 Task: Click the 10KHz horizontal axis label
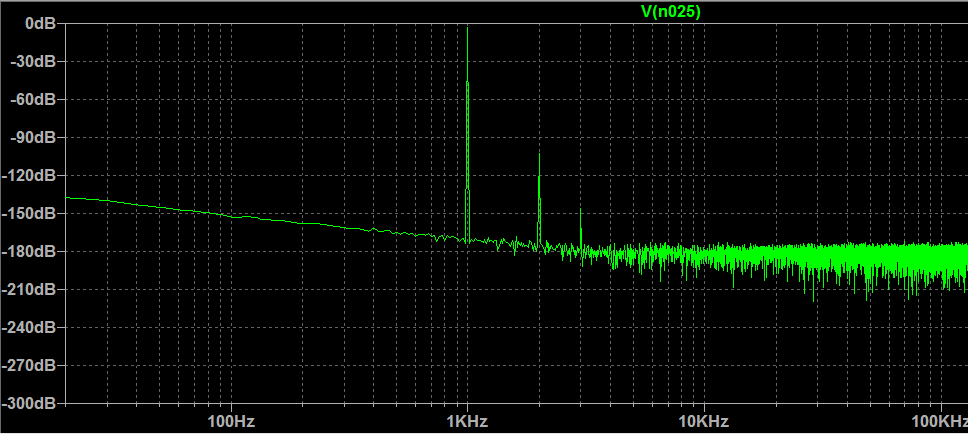(x=704, y=422)
